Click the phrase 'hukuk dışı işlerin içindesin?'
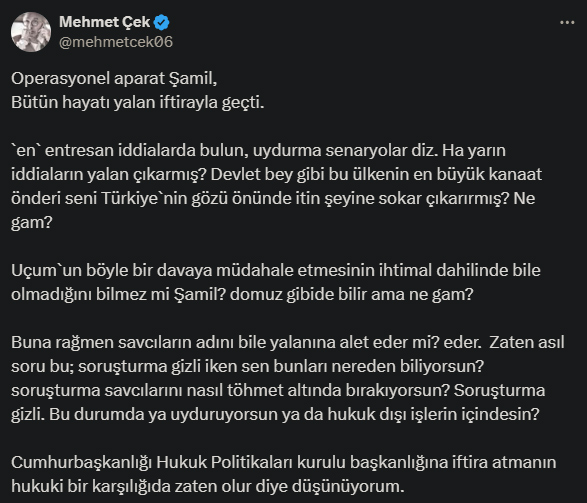 434,414
